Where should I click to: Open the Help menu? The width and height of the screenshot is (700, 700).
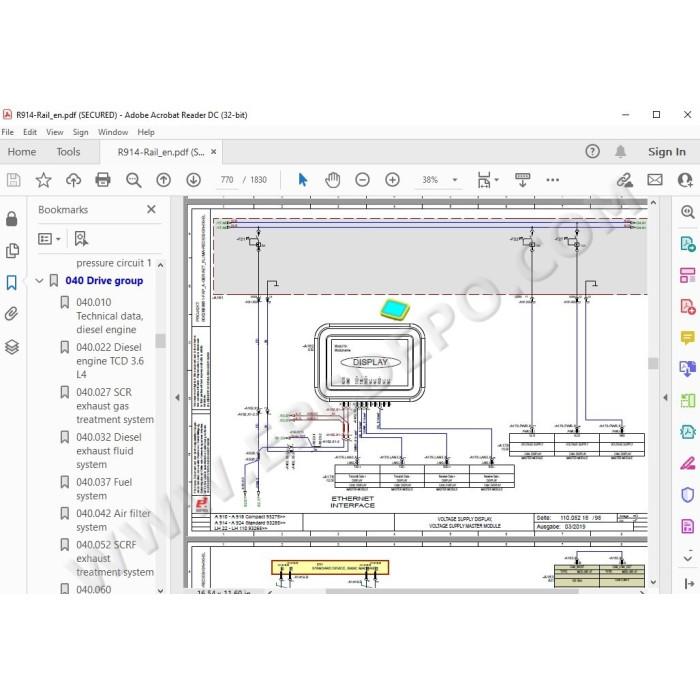tap(146, 132)
